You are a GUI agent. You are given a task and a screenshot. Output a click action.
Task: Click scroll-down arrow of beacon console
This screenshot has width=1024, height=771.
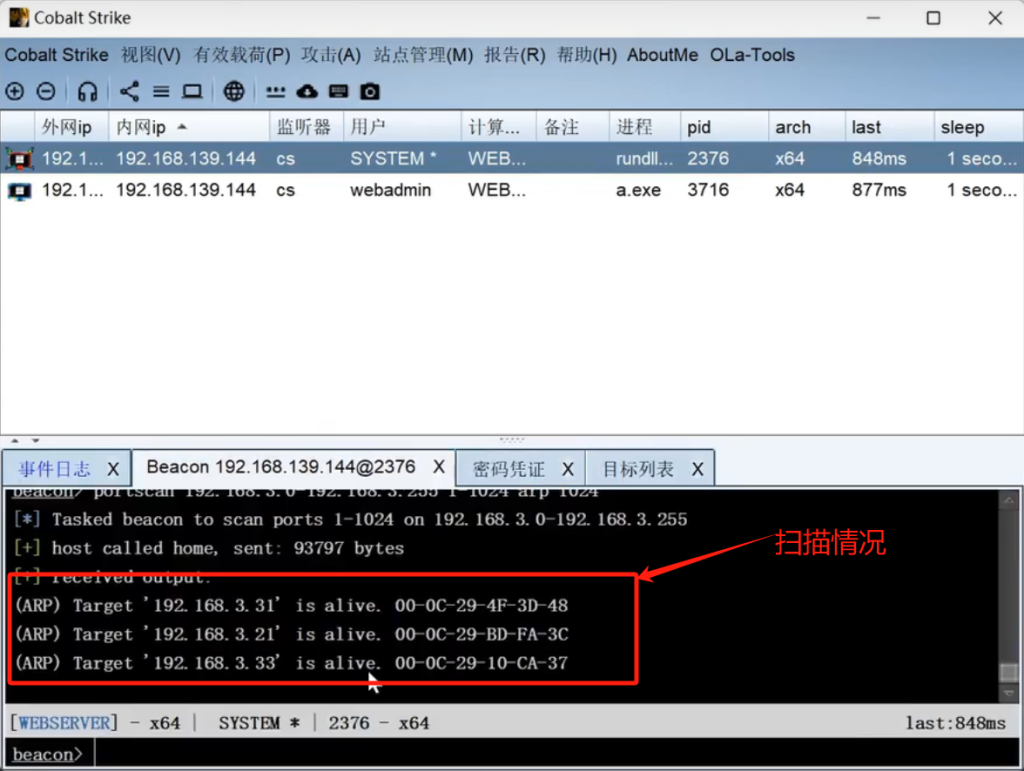coord(1009,693)
